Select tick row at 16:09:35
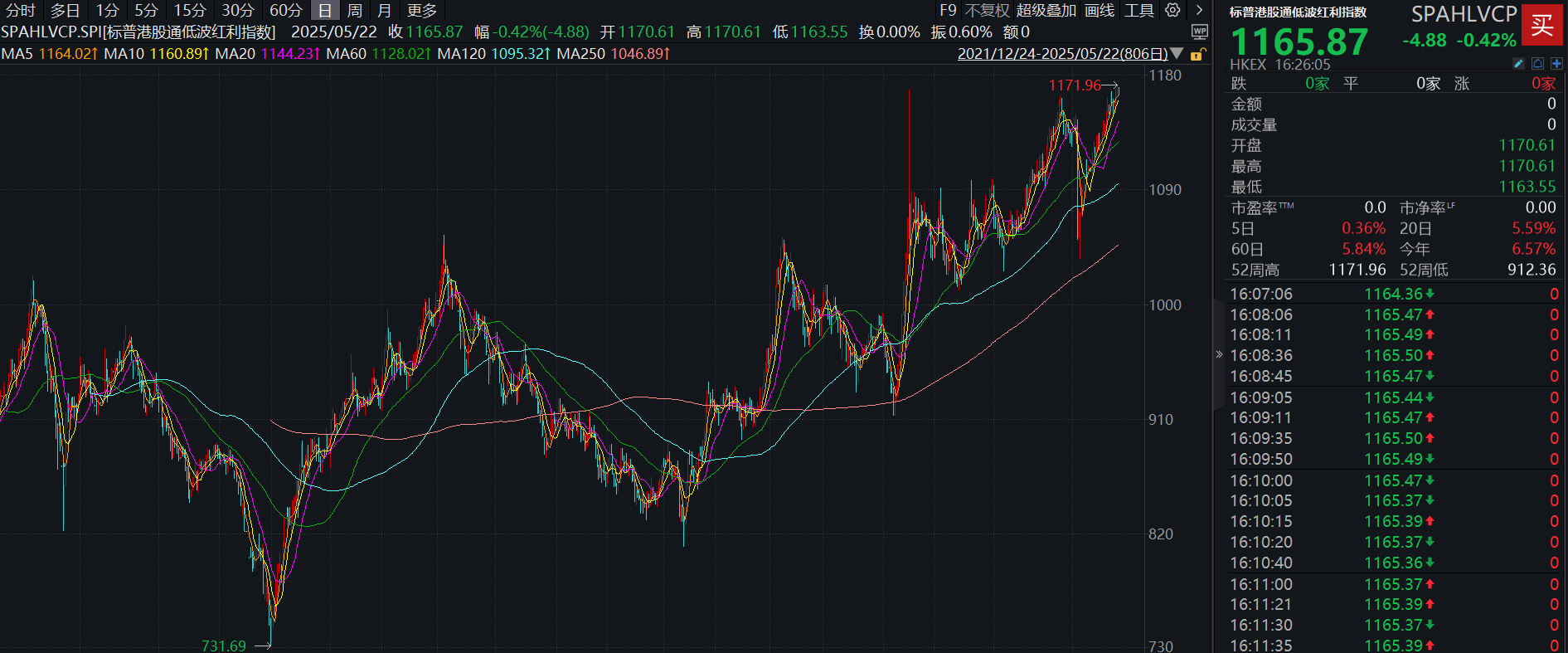The height and width of the screenshot is (653, 1568). click(x=1394, y=438)
